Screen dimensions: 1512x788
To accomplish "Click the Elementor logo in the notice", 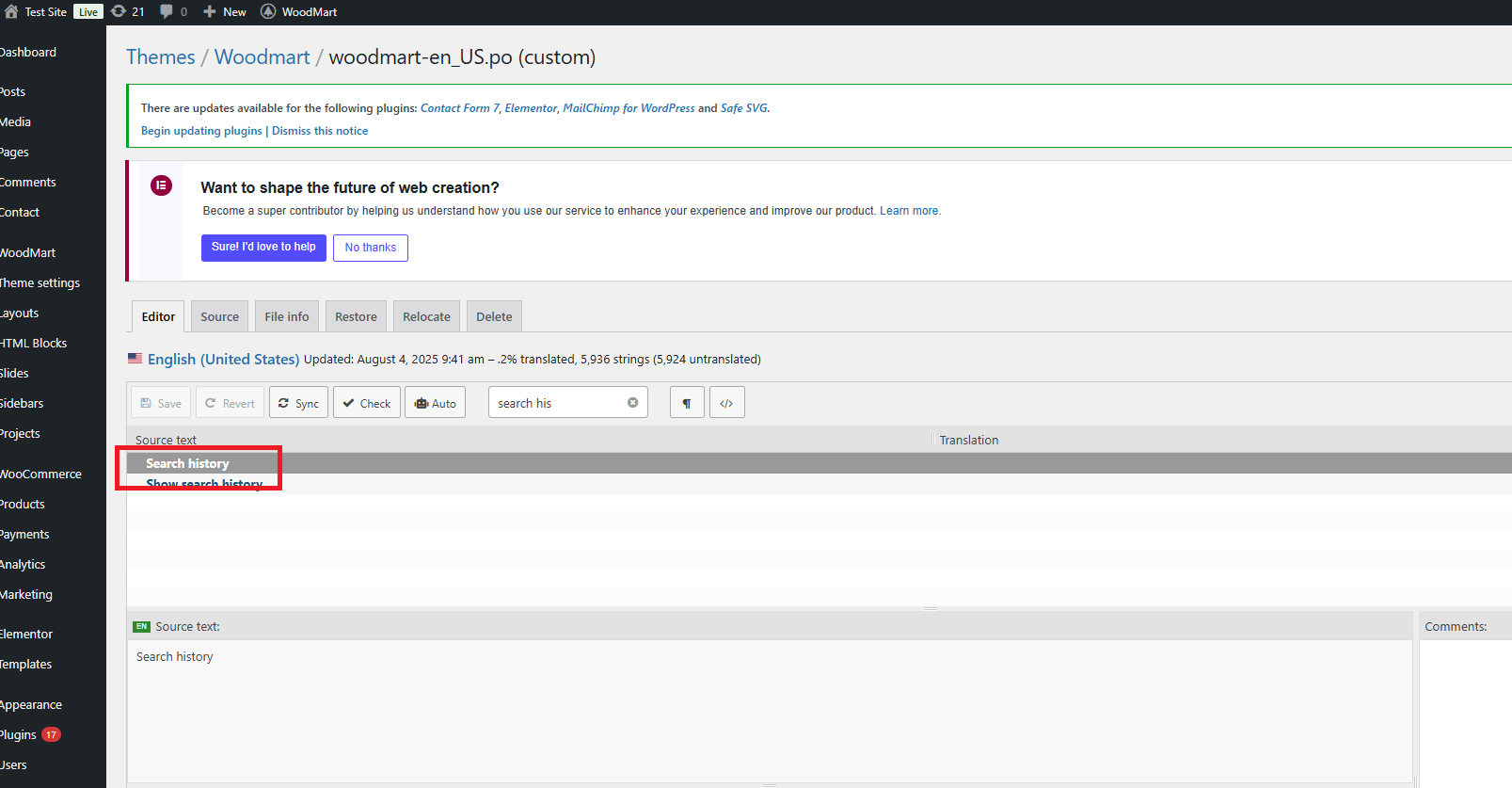I will tap(162, 185).
